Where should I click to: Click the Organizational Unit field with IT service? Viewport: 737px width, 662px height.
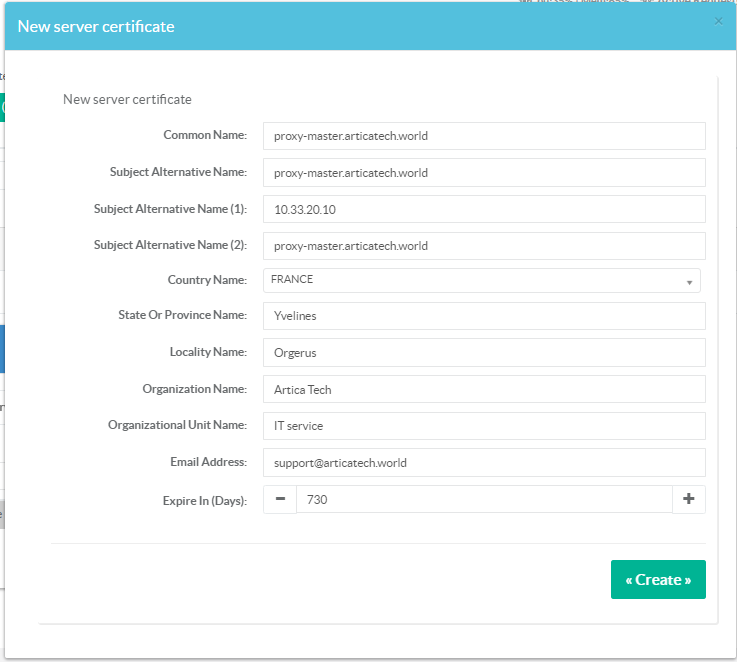(484, 426)
